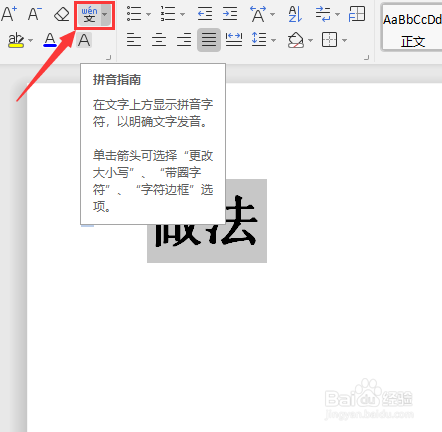Open the shading color dropdown arrow
The height and width of the screenshot is (432, 442).
(x=310, y=40)
